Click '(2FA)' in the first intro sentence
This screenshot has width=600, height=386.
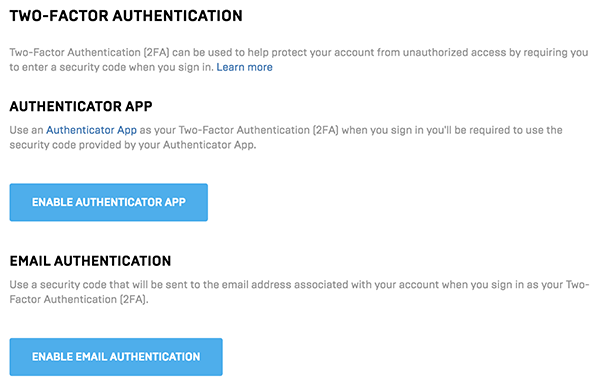click(157, 52)
